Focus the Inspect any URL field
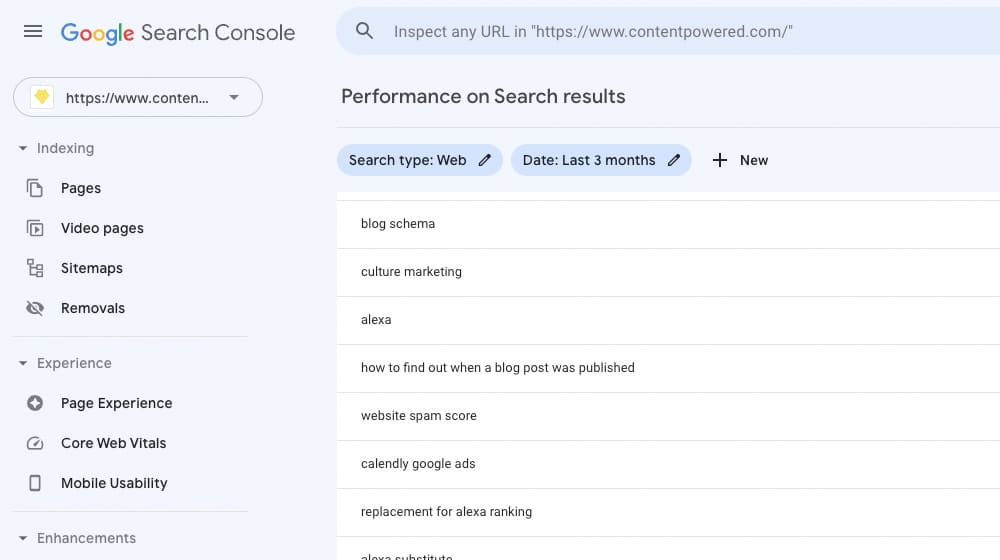 click(670, 31)
